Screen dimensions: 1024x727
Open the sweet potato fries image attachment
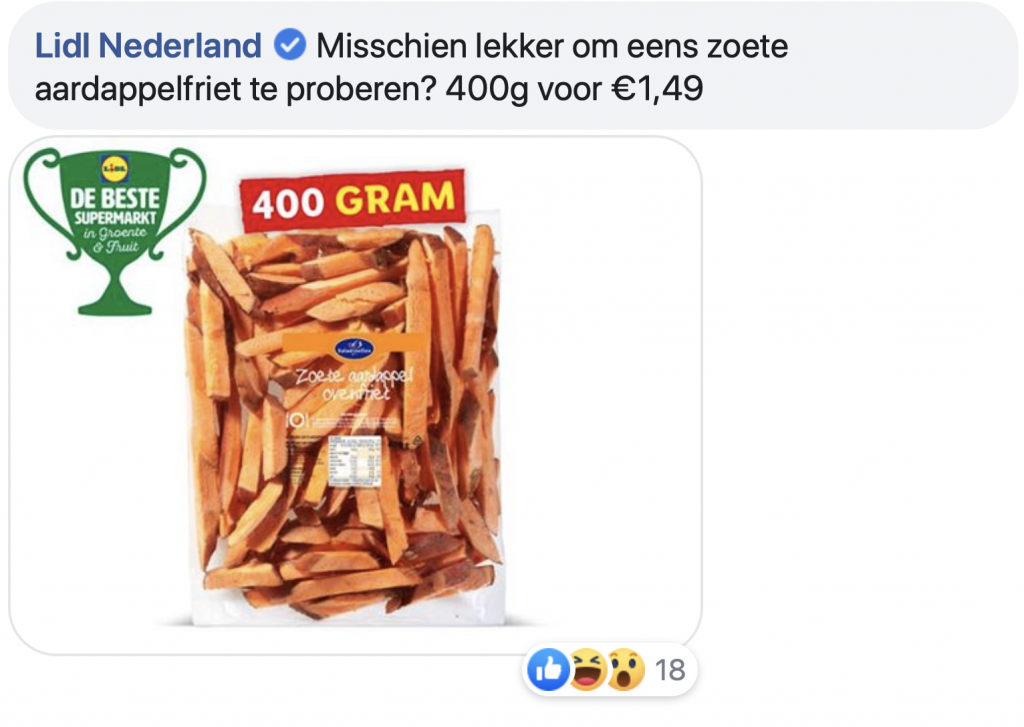(355, 395)
